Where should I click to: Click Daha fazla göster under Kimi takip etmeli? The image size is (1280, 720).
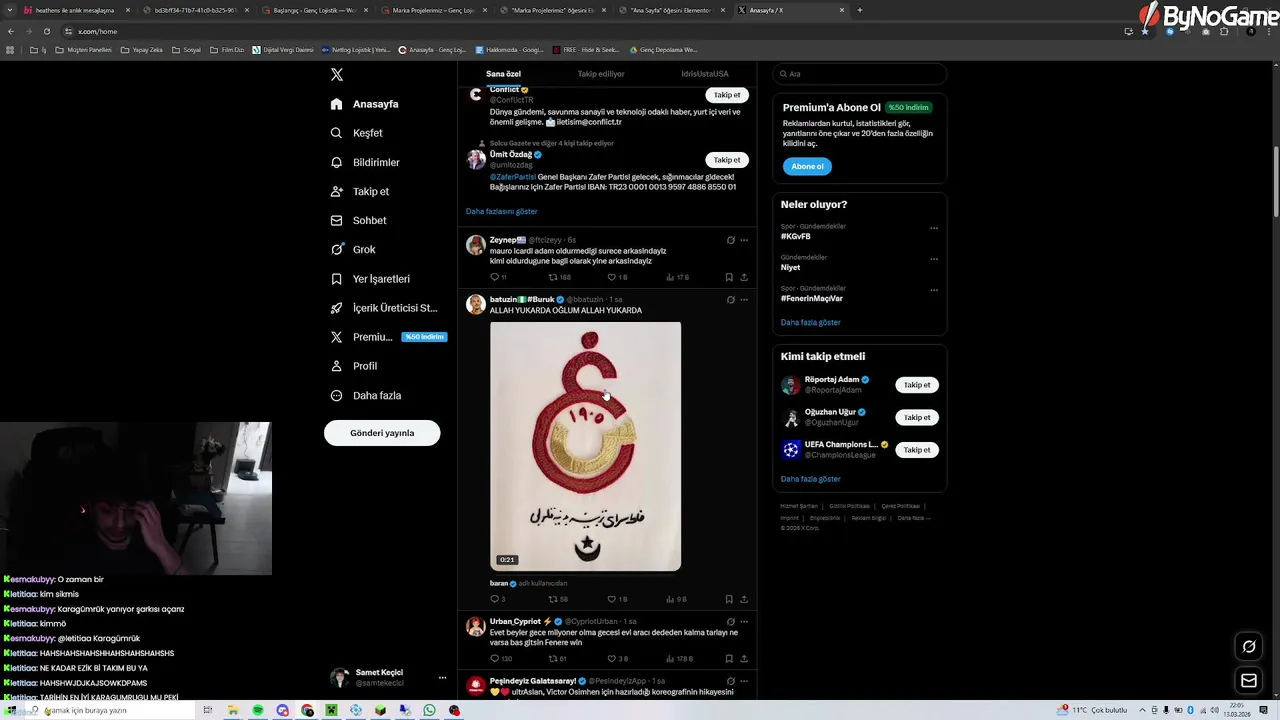click(x=811, y=479)
